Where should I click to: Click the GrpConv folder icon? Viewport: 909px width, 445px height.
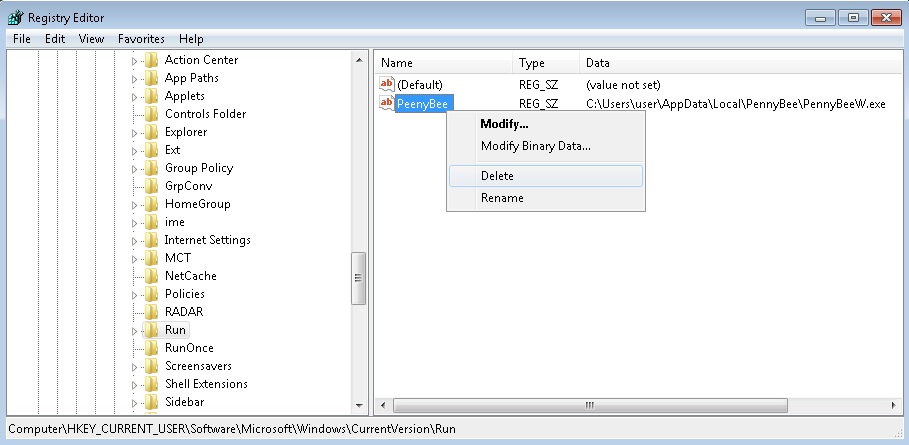click(x=151, y=186)
